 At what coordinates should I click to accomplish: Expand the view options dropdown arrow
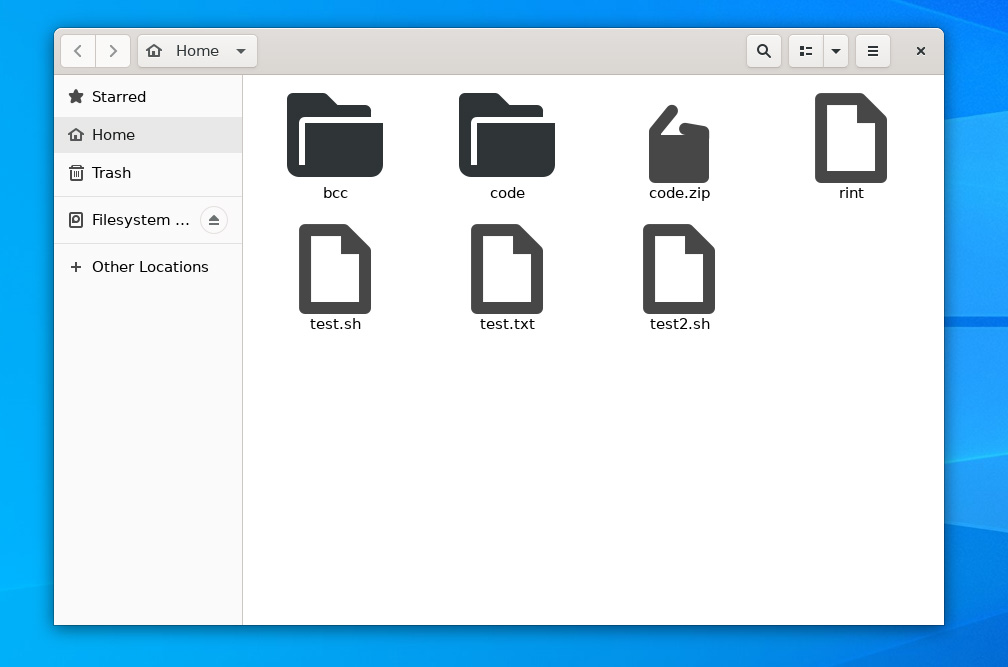point(836,51)
